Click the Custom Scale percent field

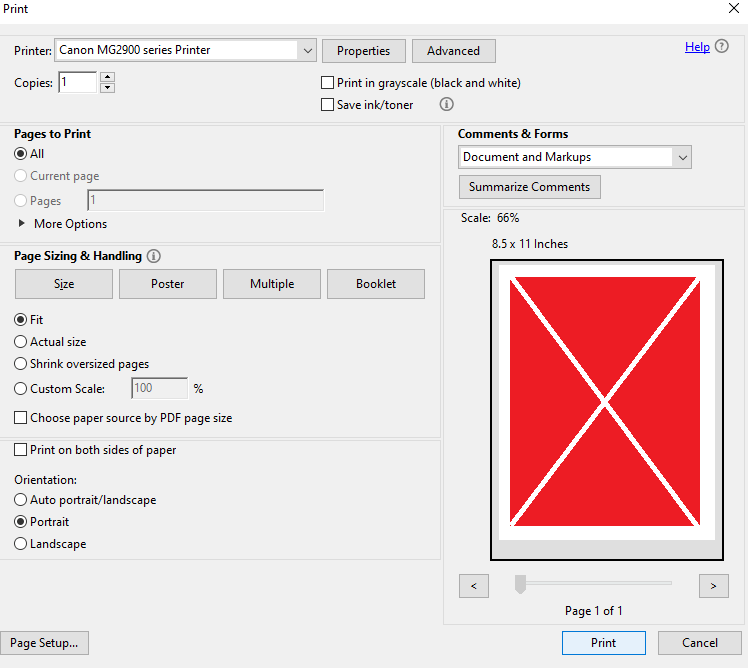(x=160, y=388)
